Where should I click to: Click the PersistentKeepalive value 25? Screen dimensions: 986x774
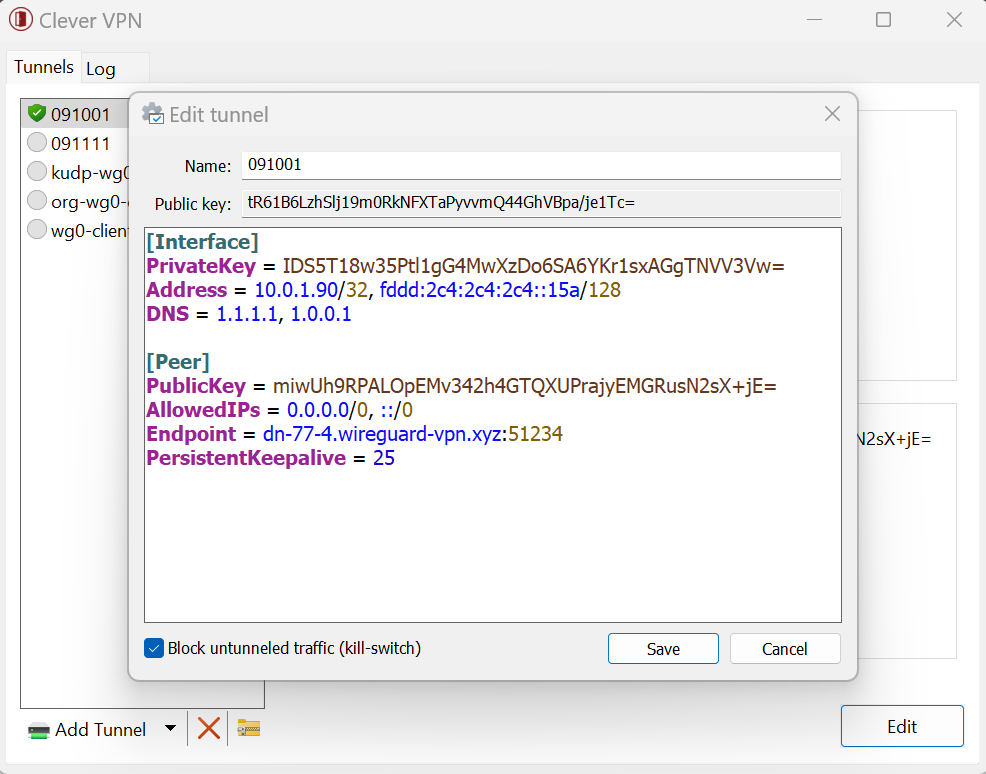pos(384,458)
